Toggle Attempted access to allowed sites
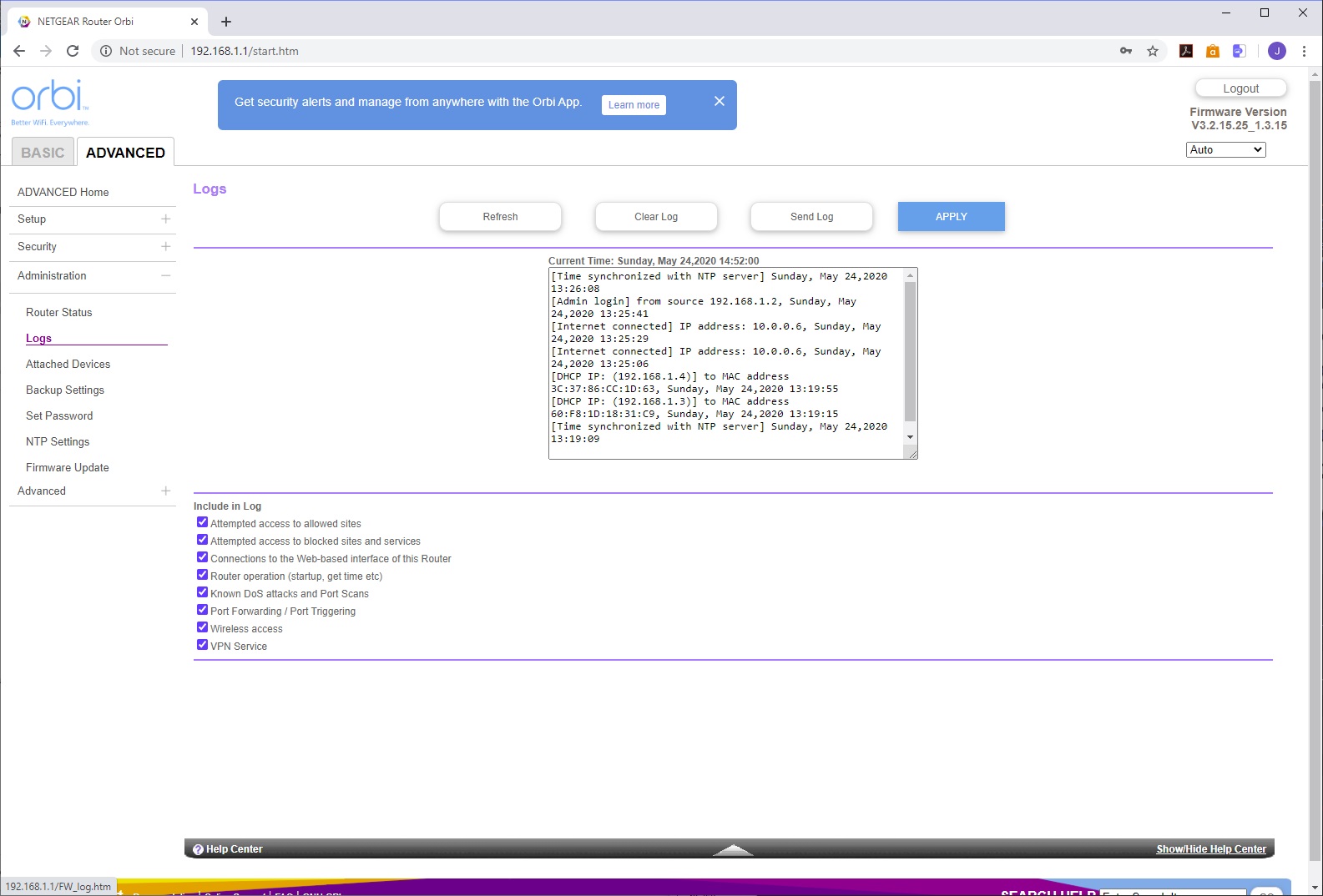This screenshot has height=896, width=1323. (x=202, y=522)
